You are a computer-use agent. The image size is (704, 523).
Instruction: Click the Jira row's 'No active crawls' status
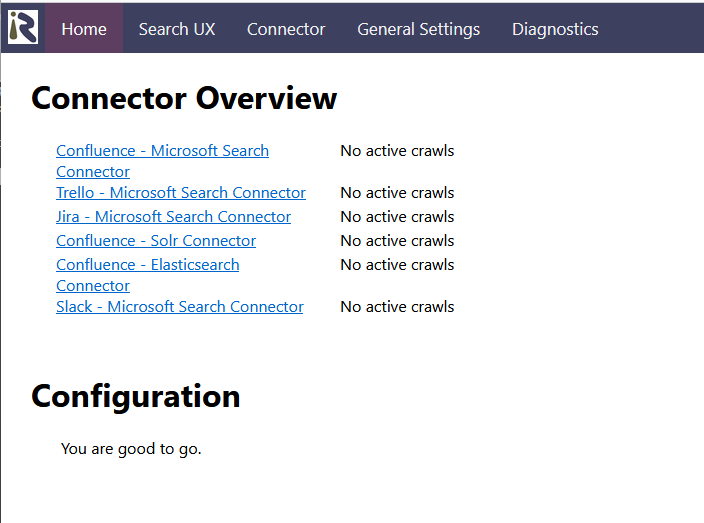(397, 217)
